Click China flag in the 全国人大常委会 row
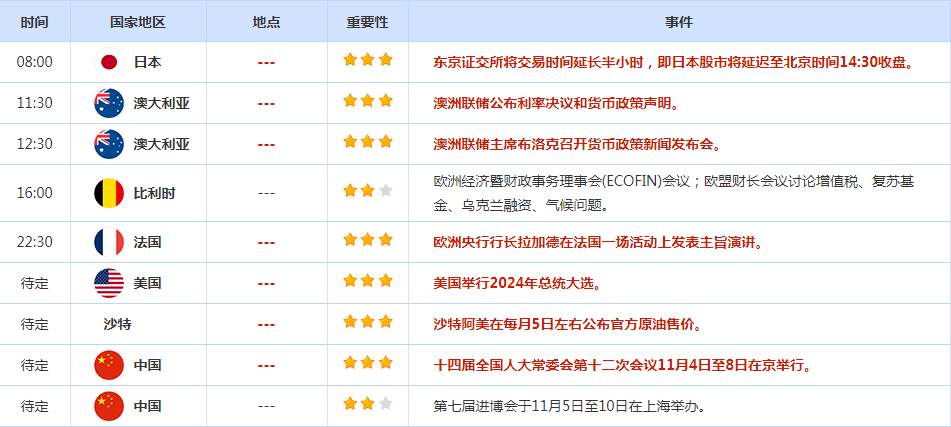Screen dimensions: 951x427 [x=109, y=365]
